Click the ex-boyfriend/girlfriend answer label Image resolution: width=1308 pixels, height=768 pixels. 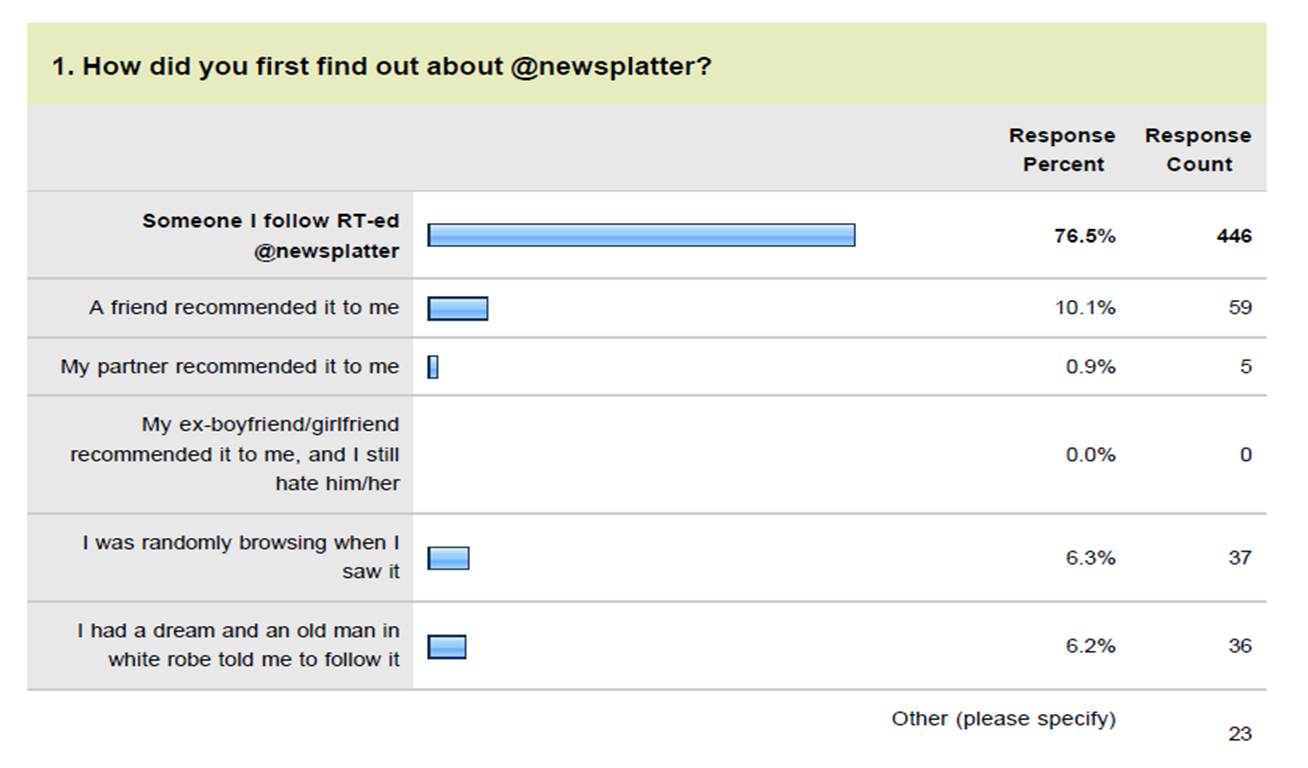click(x=235, y=454)
